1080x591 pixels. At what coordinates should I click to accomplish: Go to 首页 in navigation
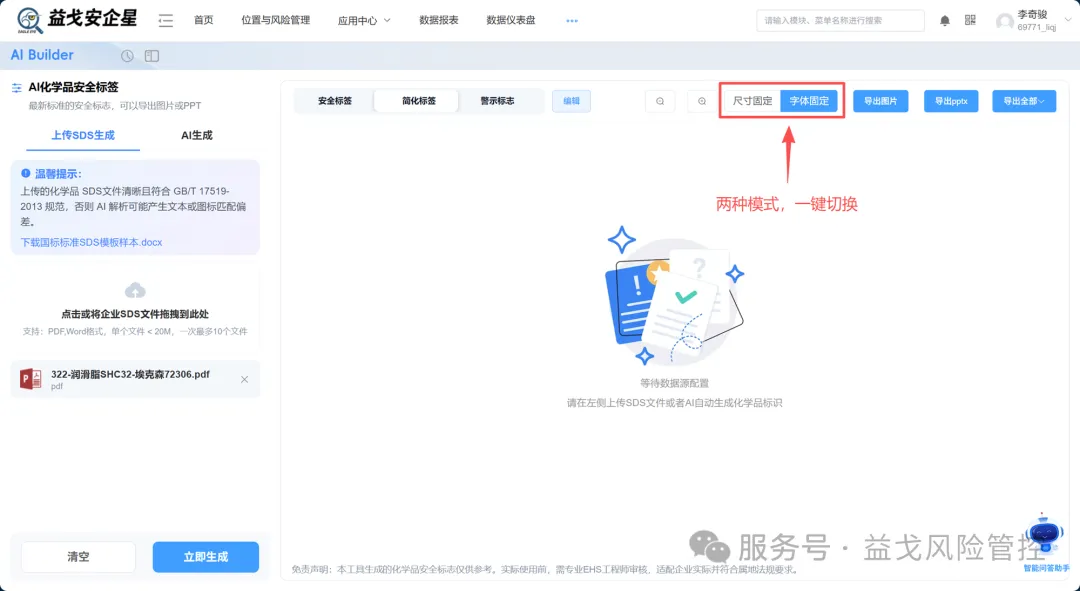coord(203,21)
